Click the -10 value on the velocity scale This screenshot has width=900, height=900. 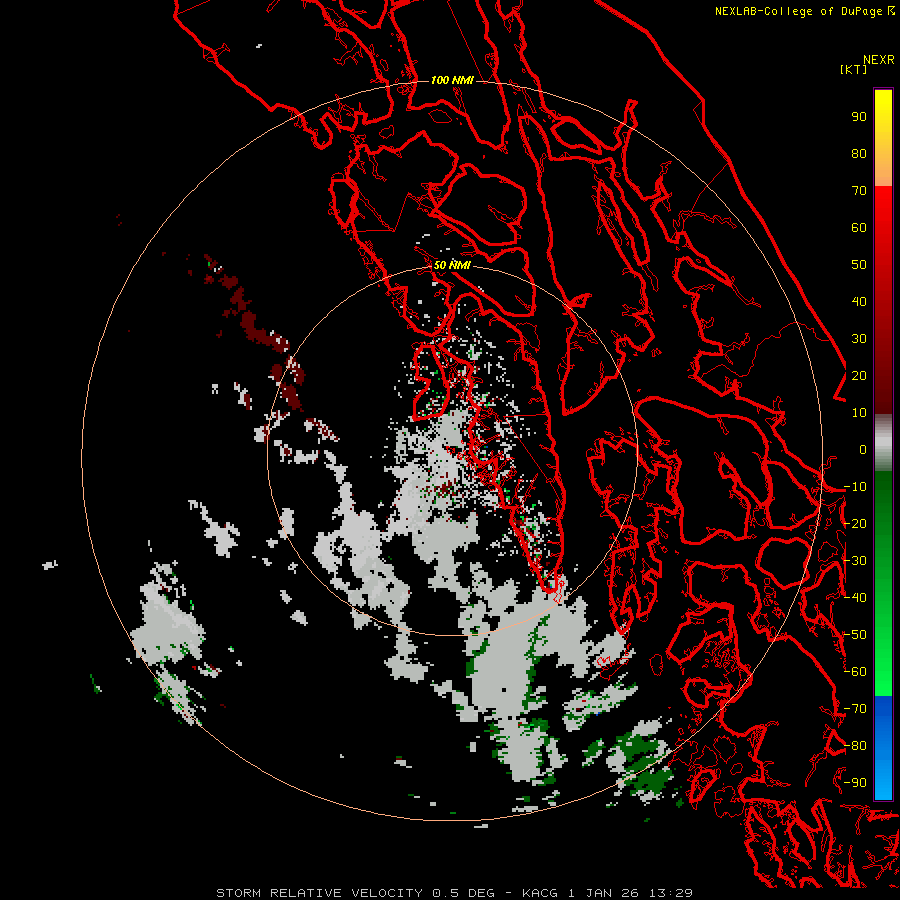tap(855, 487)
